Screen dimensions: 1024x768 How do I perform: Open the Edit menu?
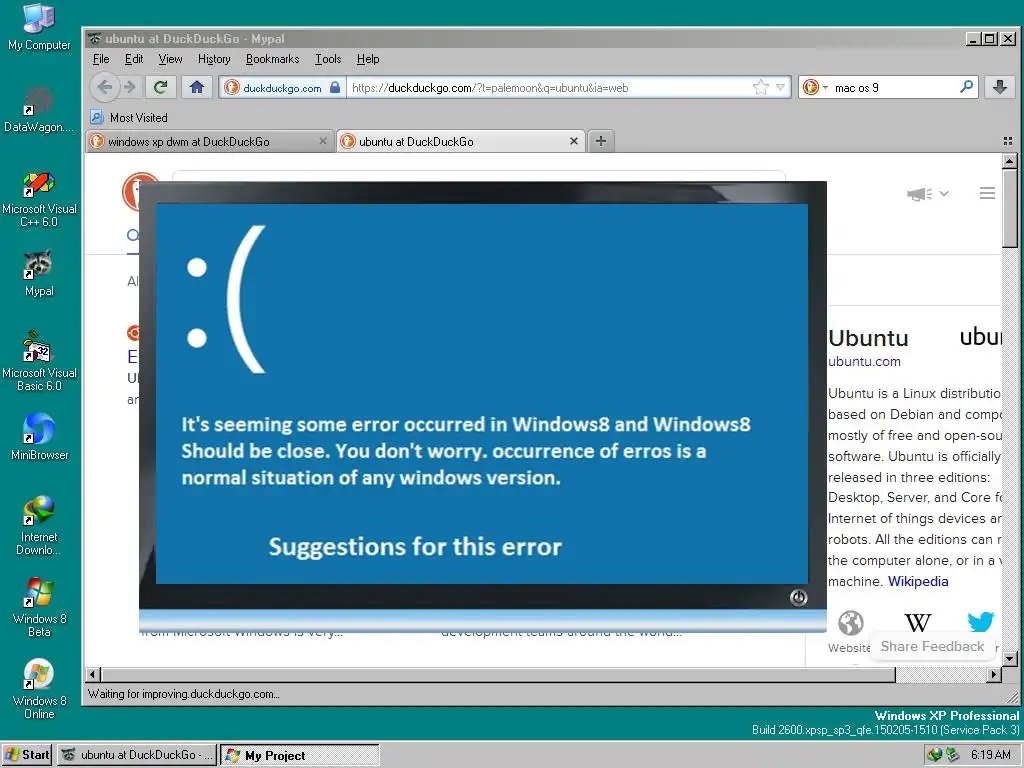click(134, 59)
